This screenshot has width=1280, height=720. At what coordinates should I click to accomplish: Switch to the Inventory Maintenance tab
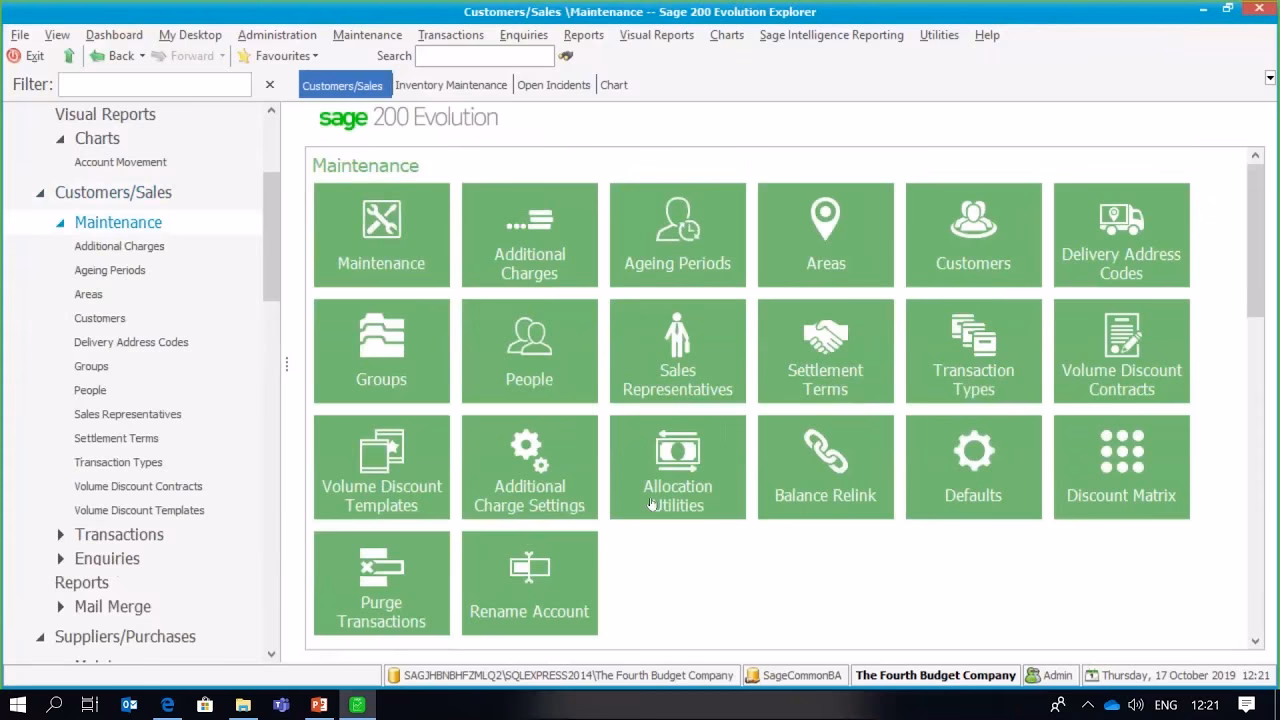pyautogui.click(x=451, y=85)
